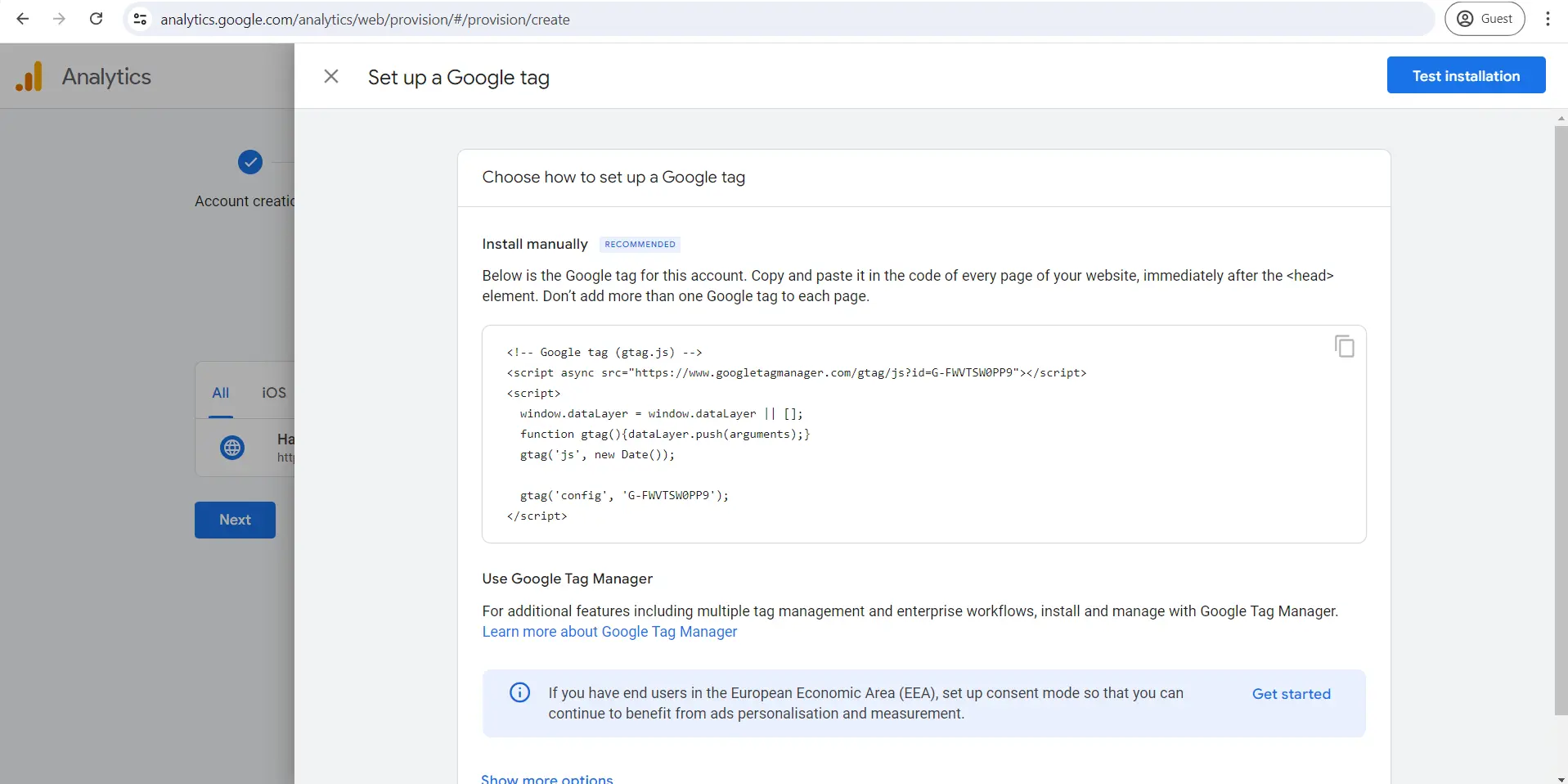
Task: Click the info icon in EEA notice
Action: point(519,692)
